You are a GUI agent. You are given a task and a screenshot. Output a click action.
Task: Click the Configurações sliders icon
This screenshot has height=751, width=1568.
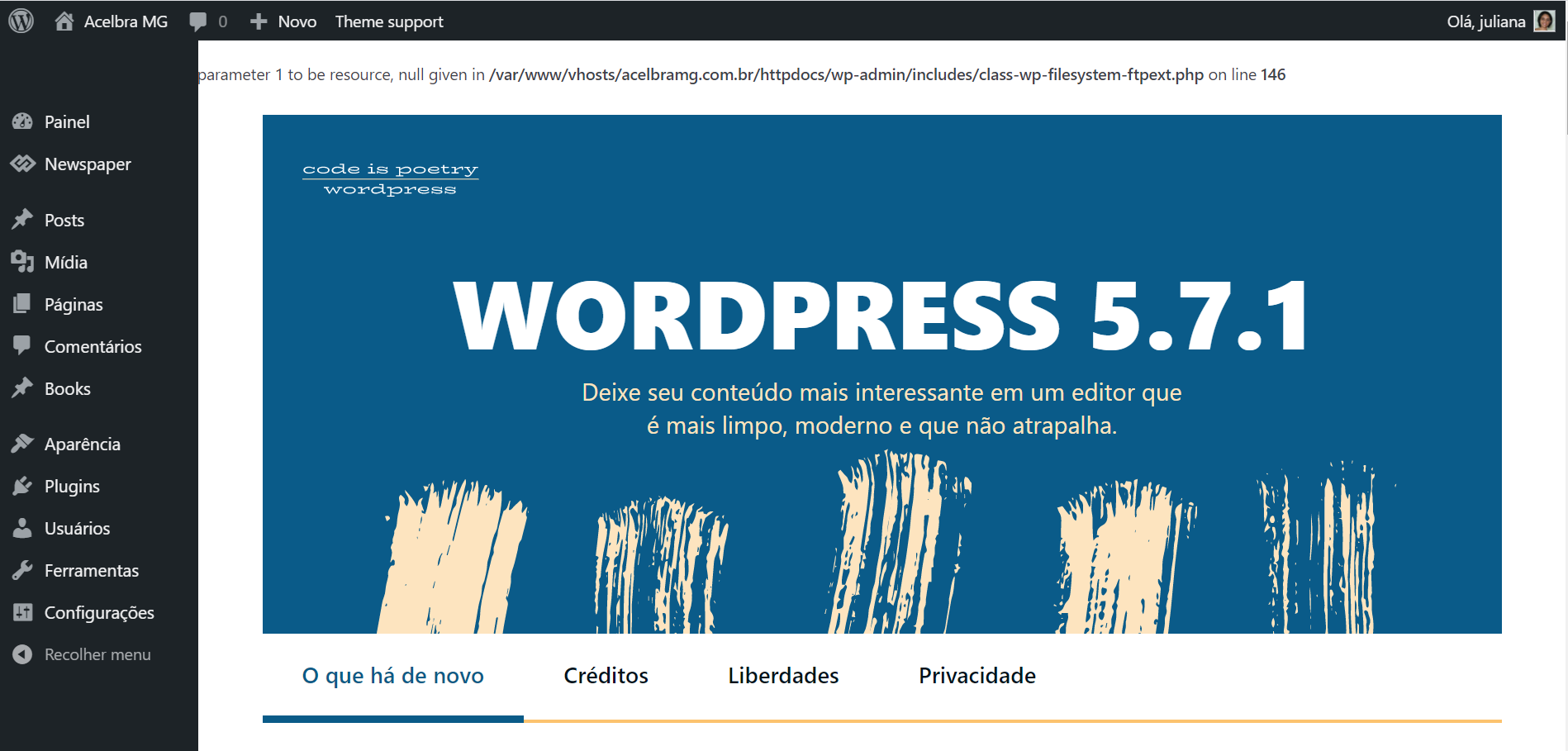tap(22, 612)
